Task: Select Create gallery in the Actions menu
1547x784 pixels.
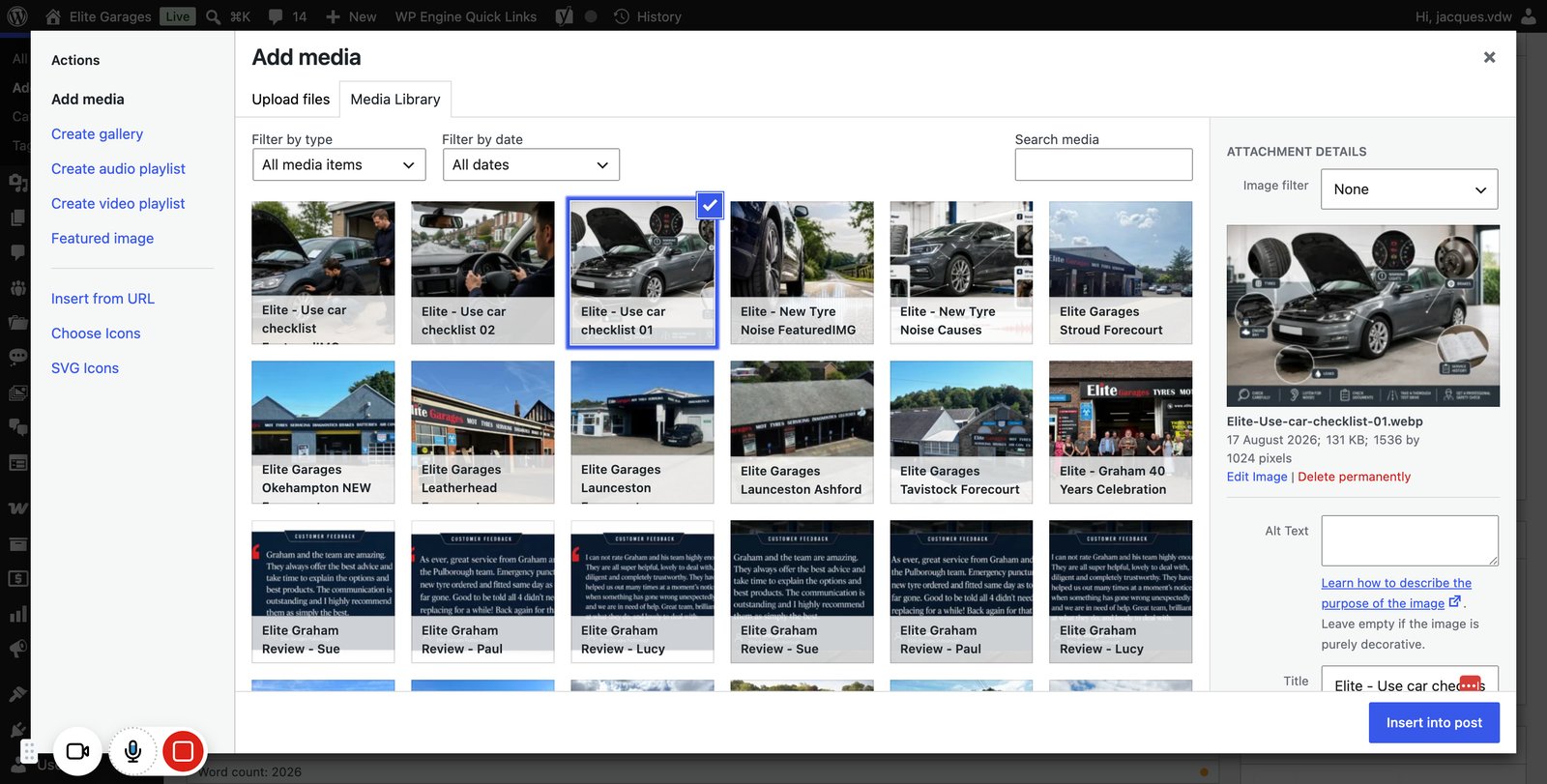Action: click(97, 134)
